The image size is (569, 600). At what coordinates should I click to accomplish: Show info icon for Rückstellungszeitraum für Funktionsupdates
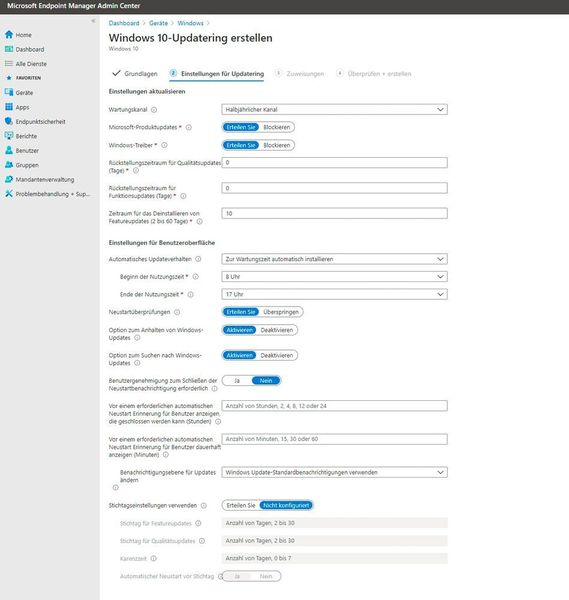pos(183,196)
